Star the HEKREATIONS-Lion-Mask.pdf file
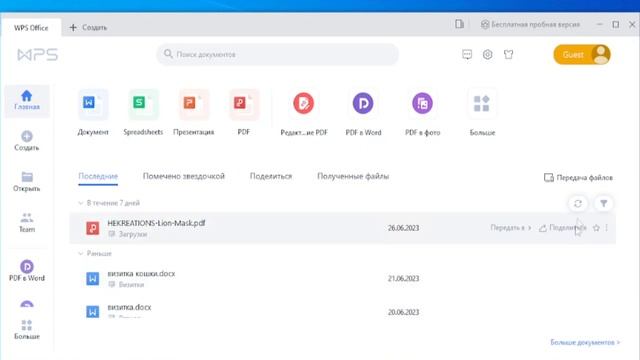Viewport: 640px width, 360px height. pyautogui.click(x=596, y=228)
